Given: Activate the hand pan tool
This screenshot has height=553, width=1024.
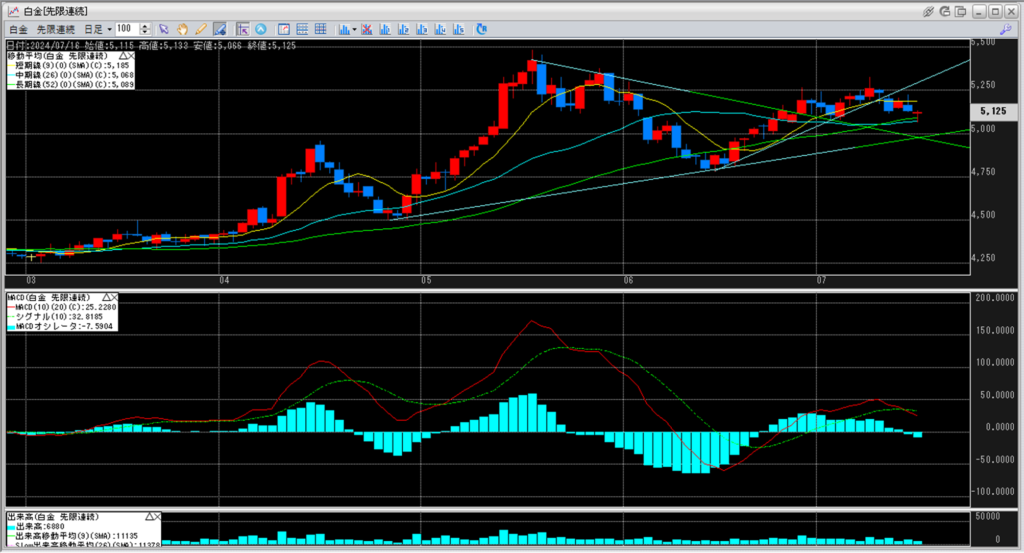Looking at the screenshot, I should click(183, 29).
